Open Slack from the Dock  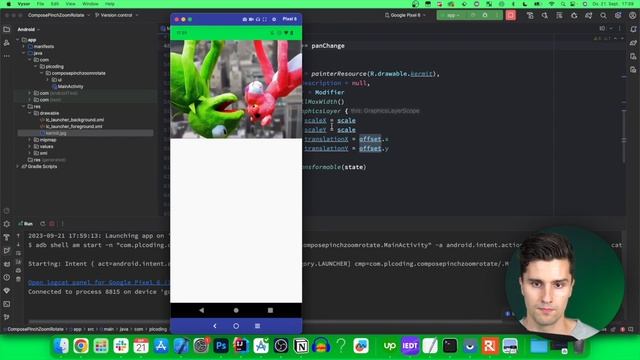[121, 346]
